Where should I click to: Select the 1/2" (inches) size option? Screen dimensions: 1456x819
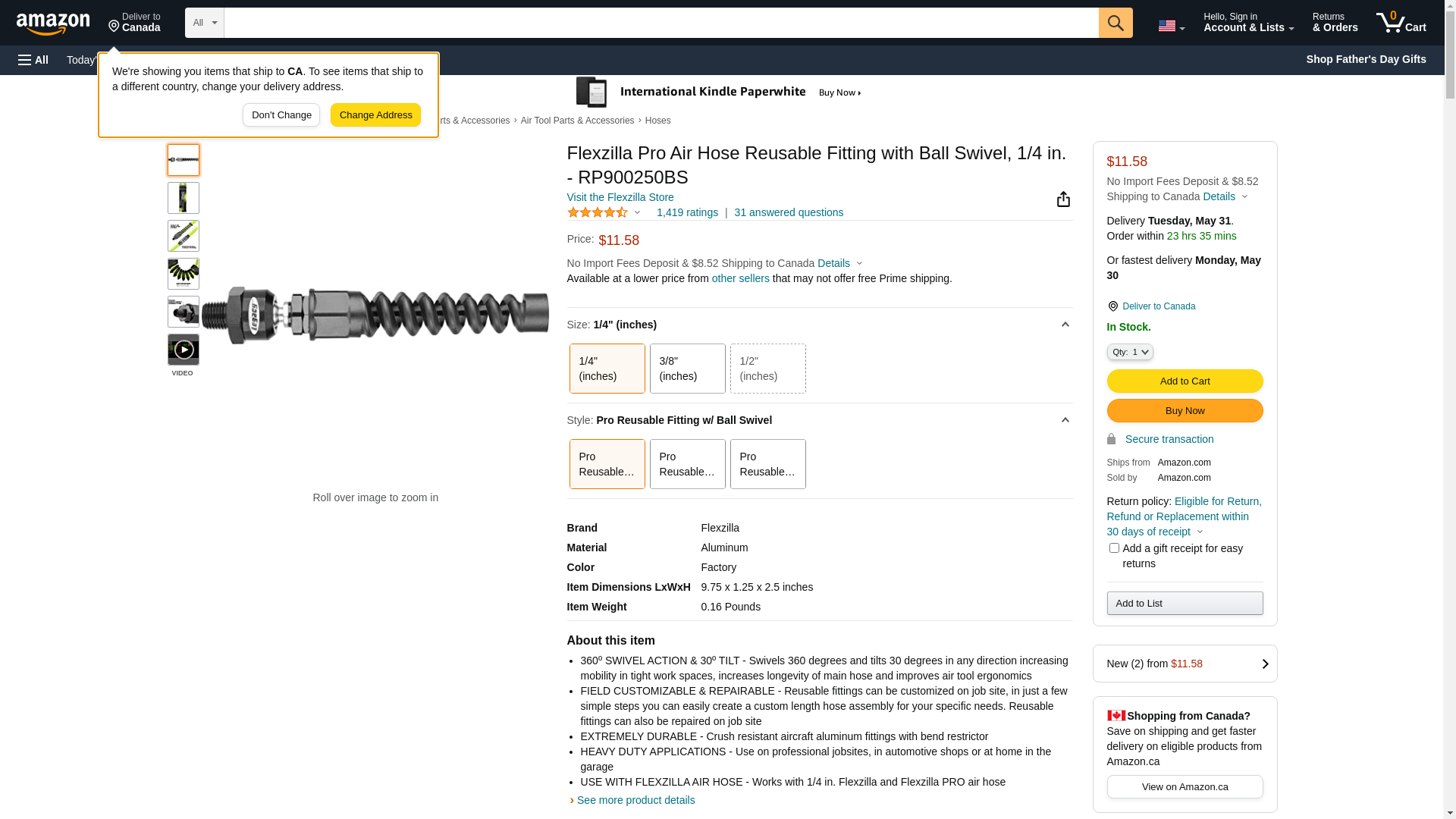[x=767, y=369]
